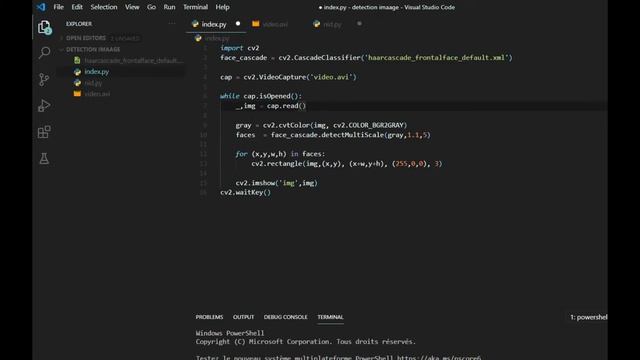This screenshot has width=640, height=360.
Task: Click the cv2.cvtColor gray line
Action: coord(321,125)
